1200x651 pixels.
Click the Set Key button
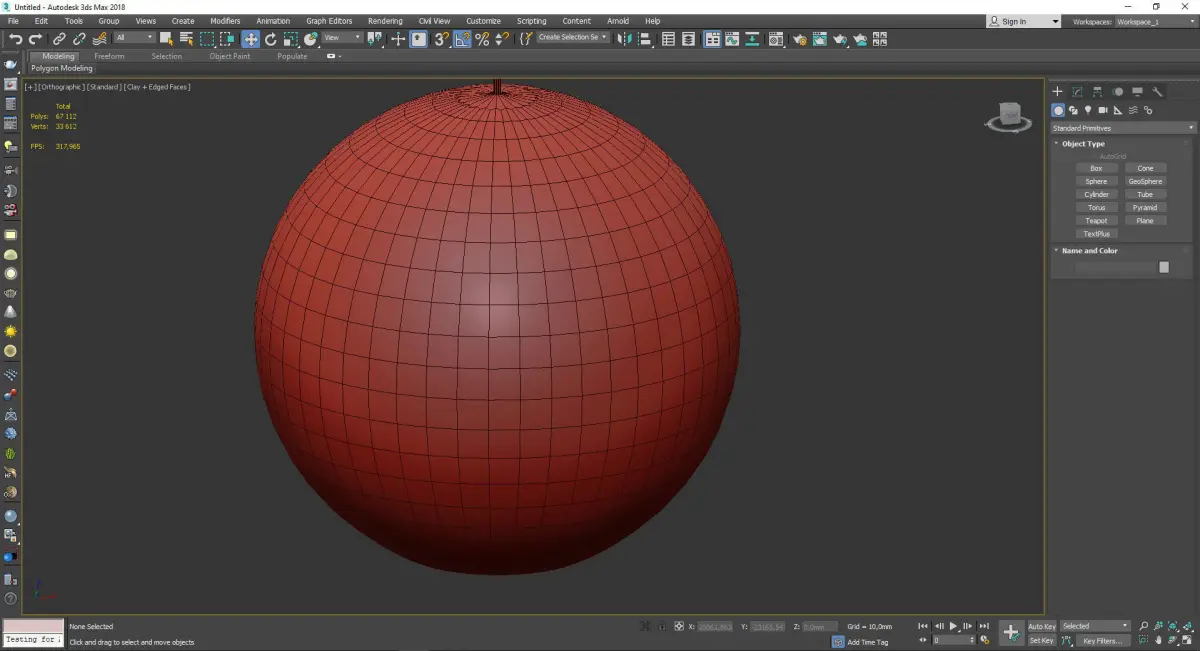coord(1041,640)
